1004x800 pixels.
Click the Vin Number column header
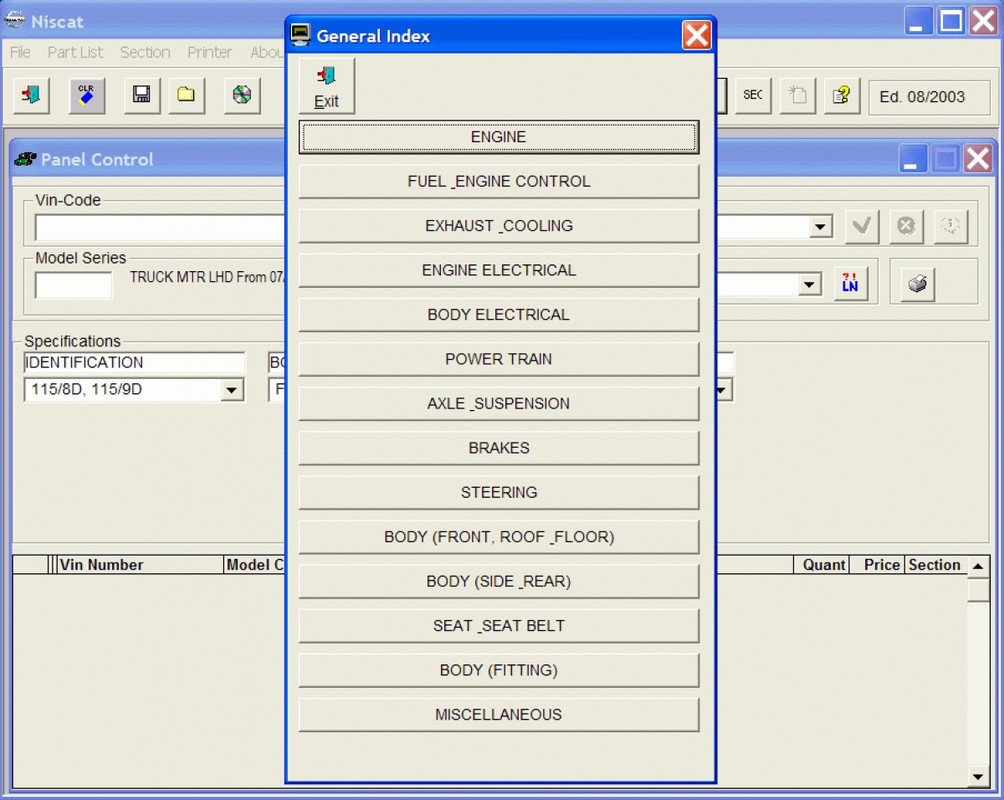pyautogui.click(x=140, y=565)
